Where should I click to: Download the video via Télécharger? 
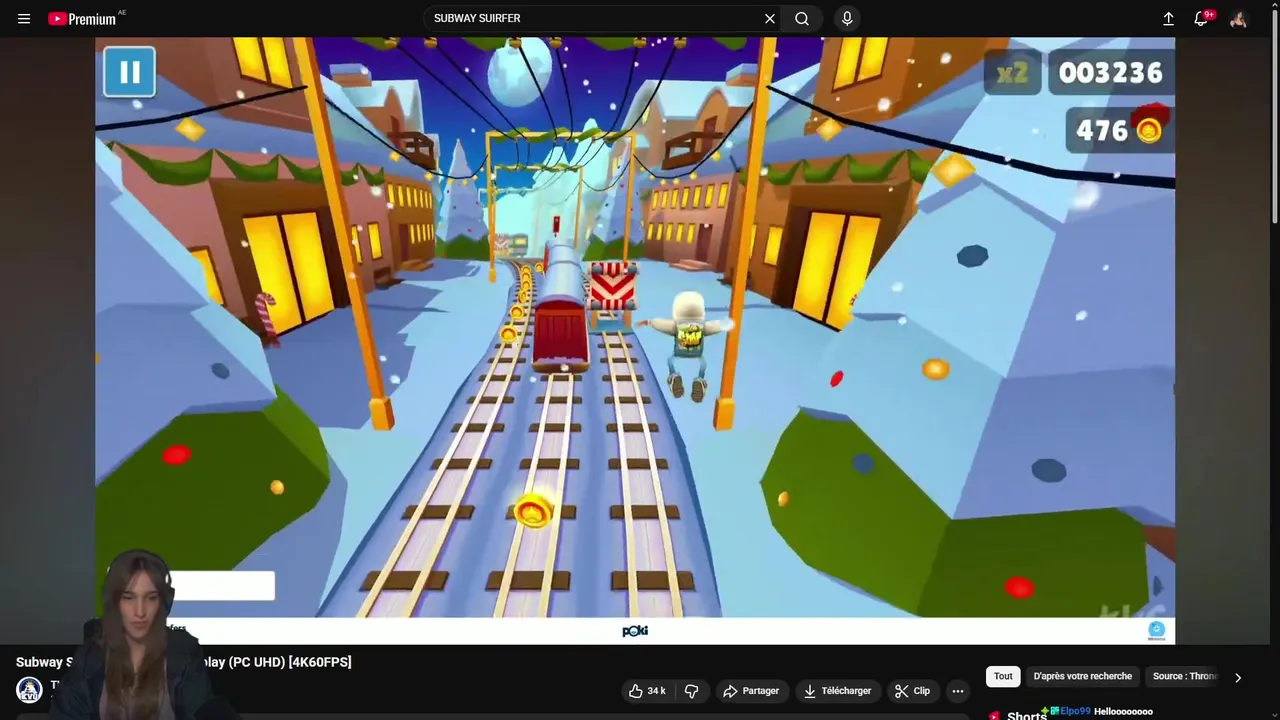(838, 691)
